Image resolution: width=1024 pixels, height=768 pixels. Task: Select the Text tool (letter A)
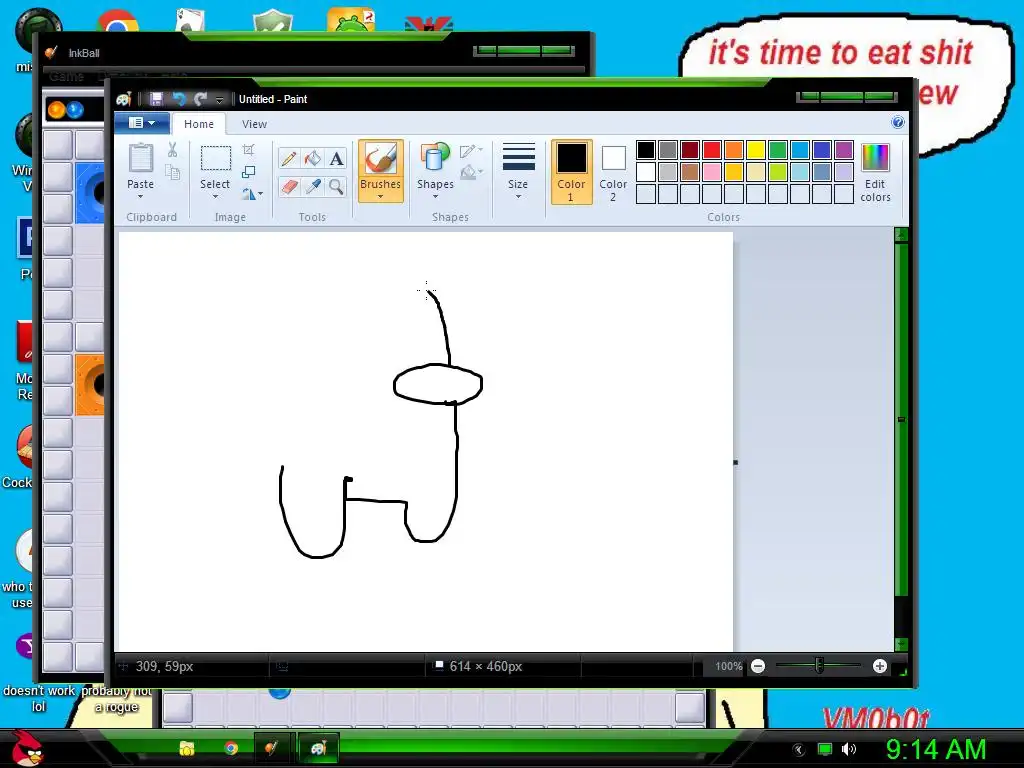coord(336,159)
